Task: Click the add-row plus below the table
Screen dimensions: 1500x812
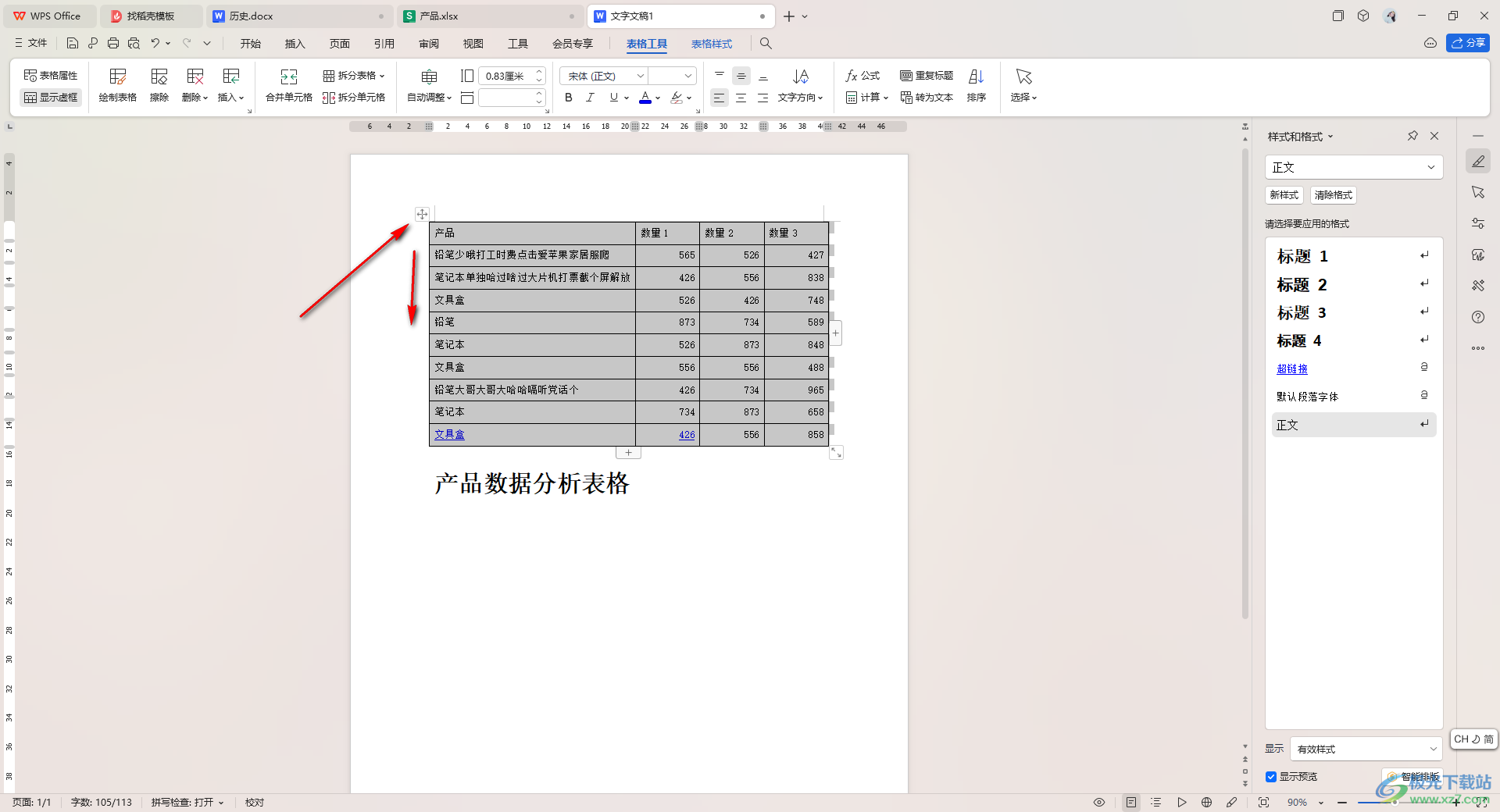Action: [x=628, y=453]
